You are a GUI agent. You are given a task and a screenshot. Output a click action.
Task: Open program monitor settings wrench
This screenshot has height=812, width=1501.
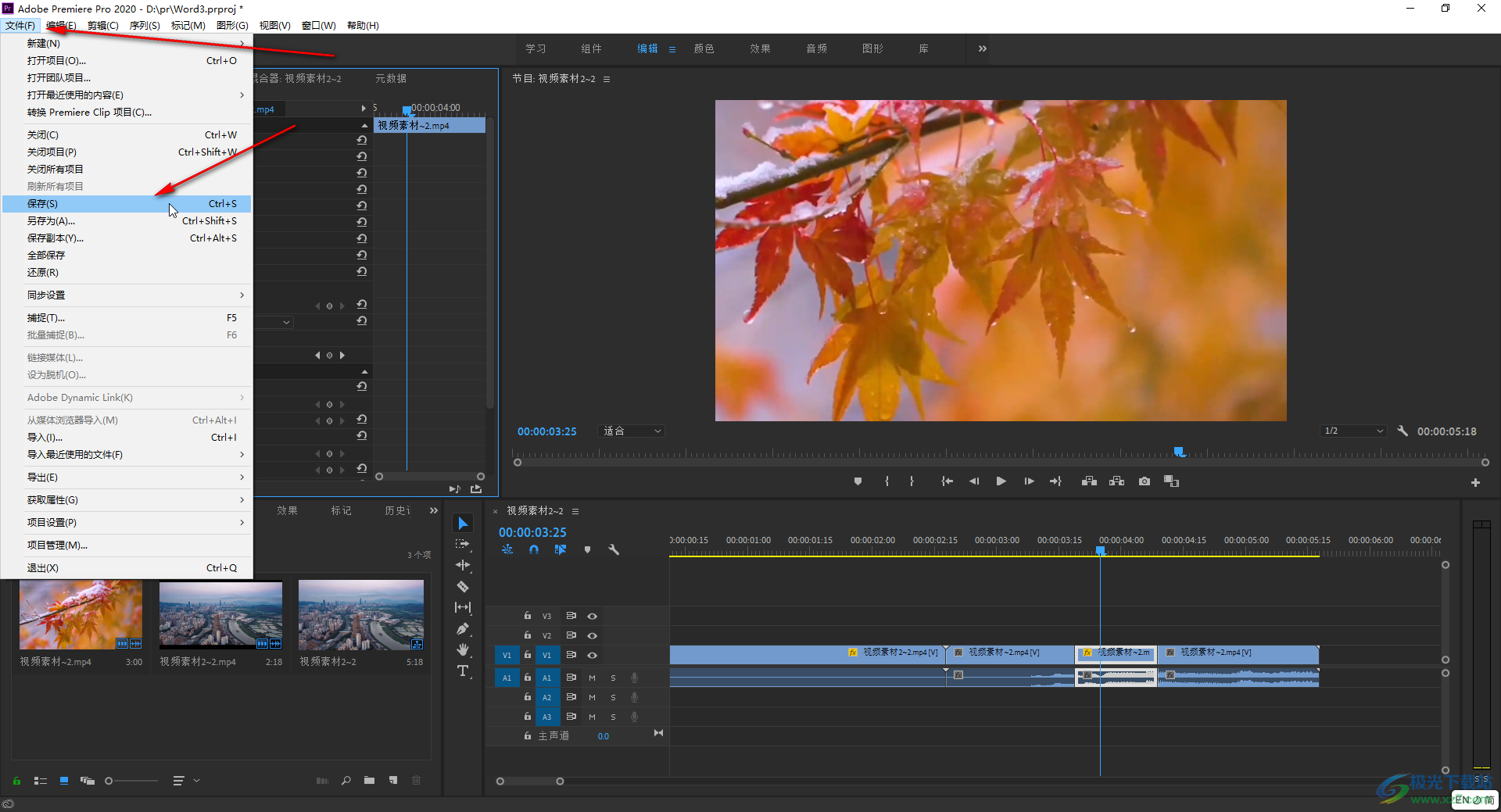pyautogui.click(x=1402, y=431)
